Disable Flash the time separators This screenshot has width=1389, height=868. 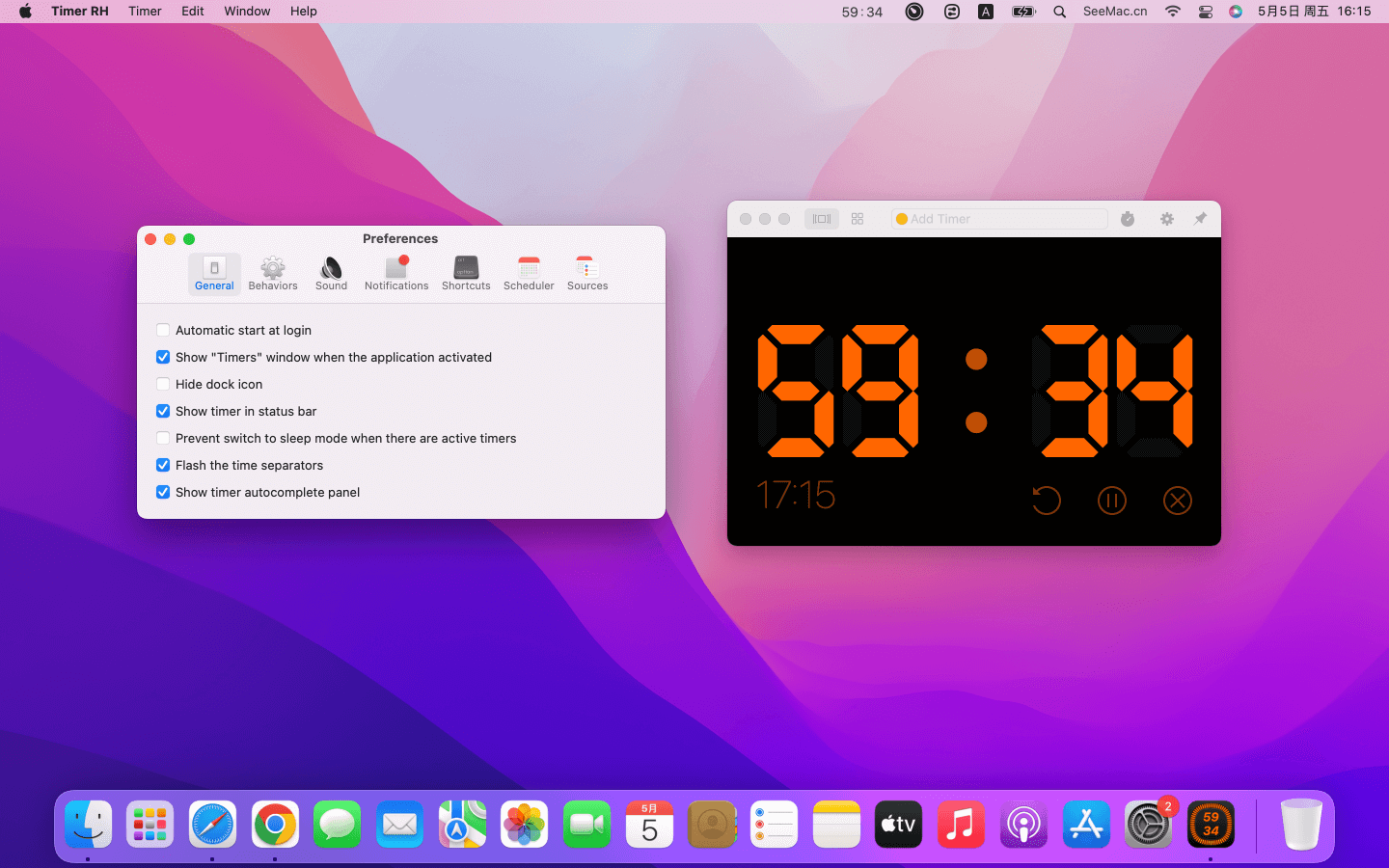(x=163, y=465)
